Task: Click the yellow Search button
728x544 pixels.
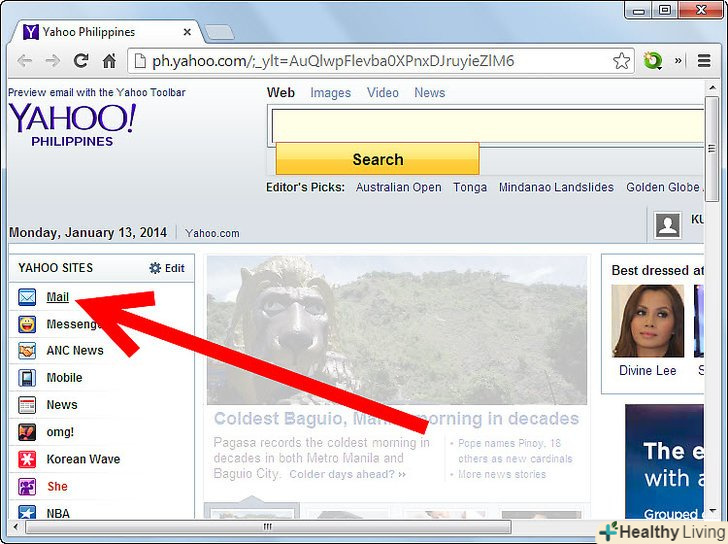Action: pos(377,159)
